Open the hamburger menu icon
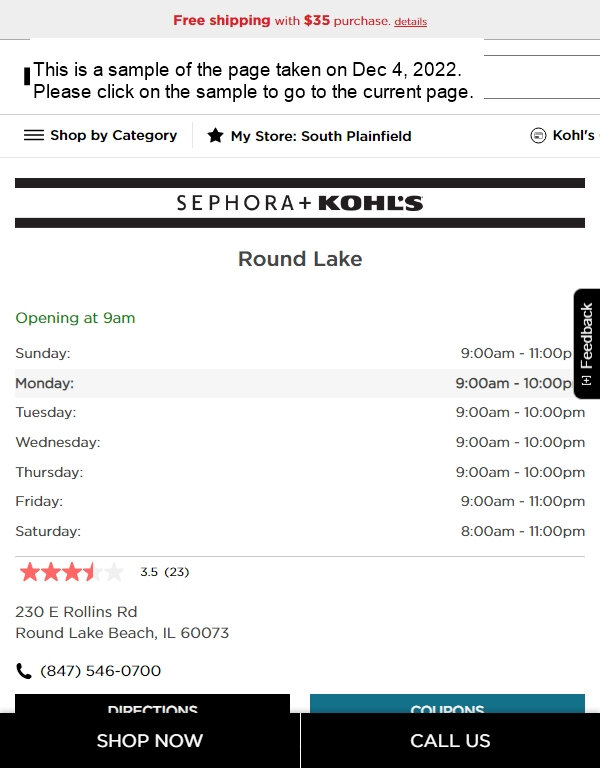This screenshot has height=768, width=600. (34, 135)
